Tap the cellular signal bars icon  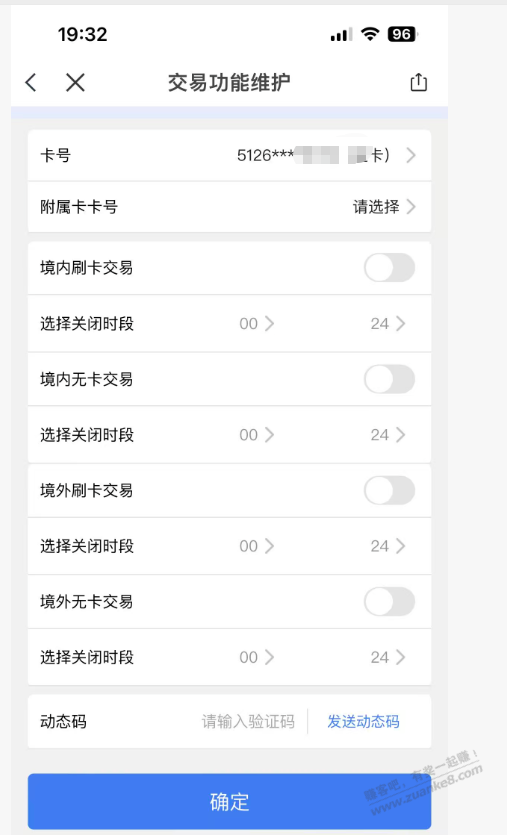click(x=341, y=35)
